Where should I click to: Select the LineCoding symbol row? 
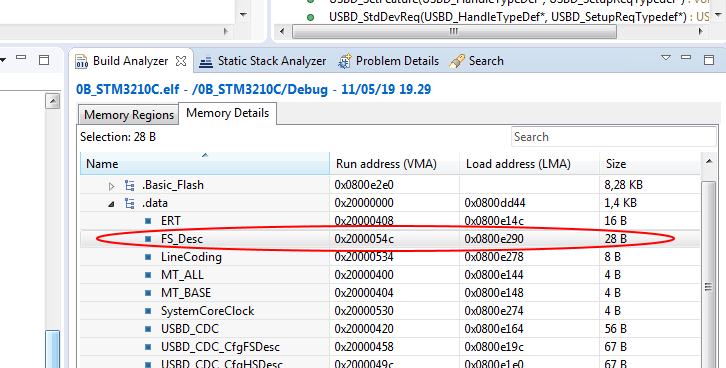click(x=390, y=257)
